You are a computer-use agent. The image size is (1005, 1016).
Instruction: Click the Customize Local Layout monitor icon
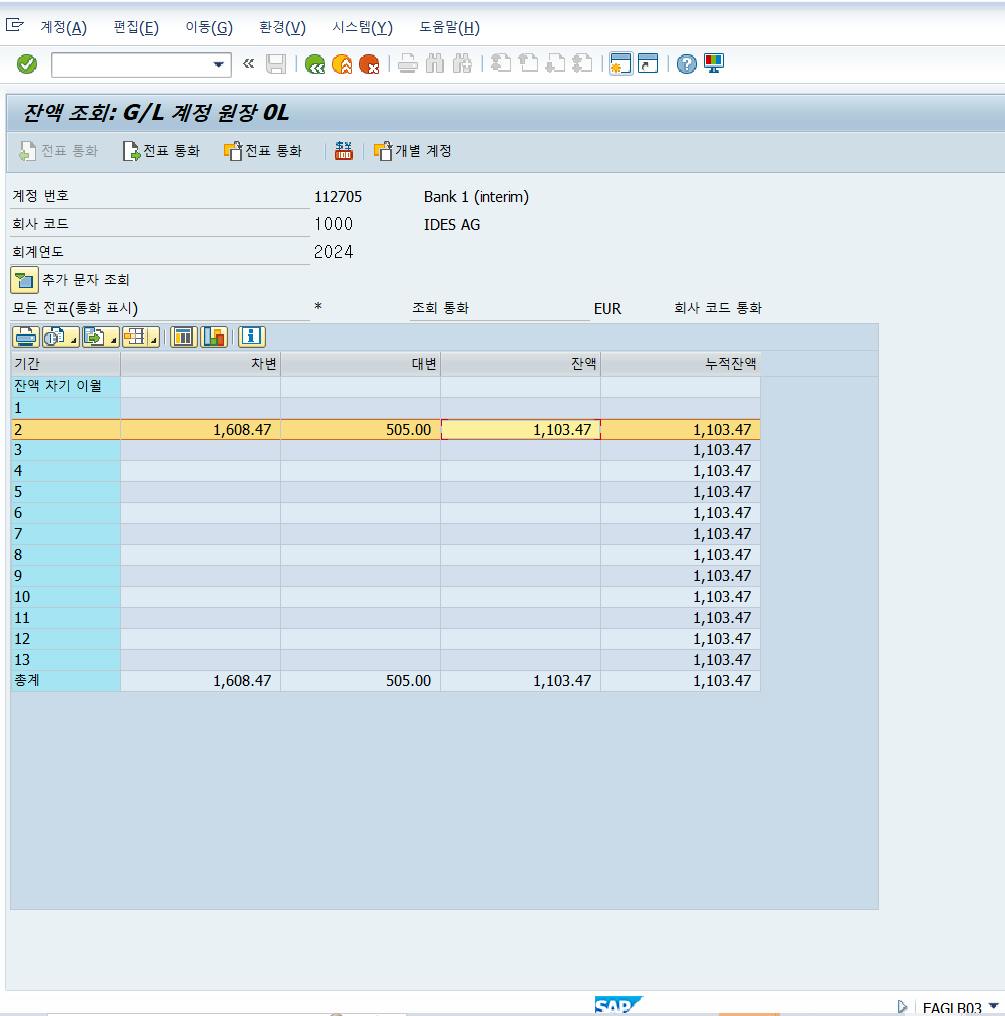(x=714, y=64)
